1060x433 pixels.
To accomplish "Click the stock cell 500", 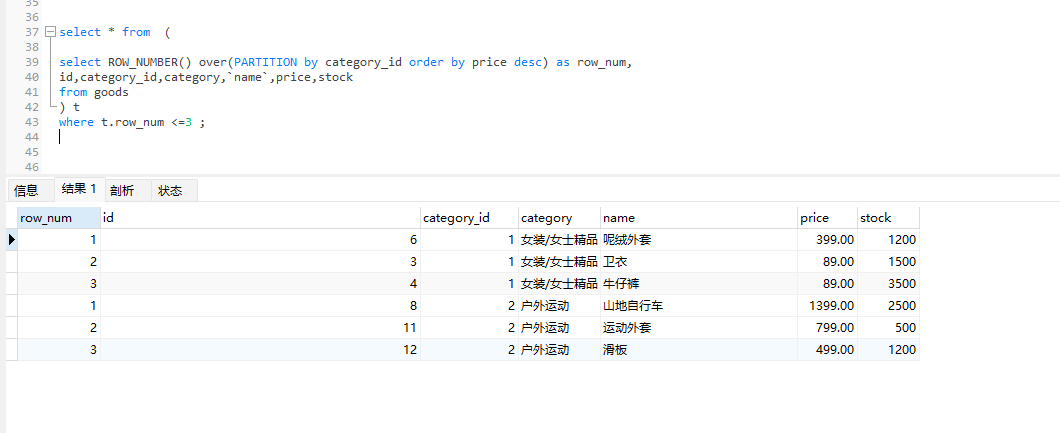I will 888,328.
